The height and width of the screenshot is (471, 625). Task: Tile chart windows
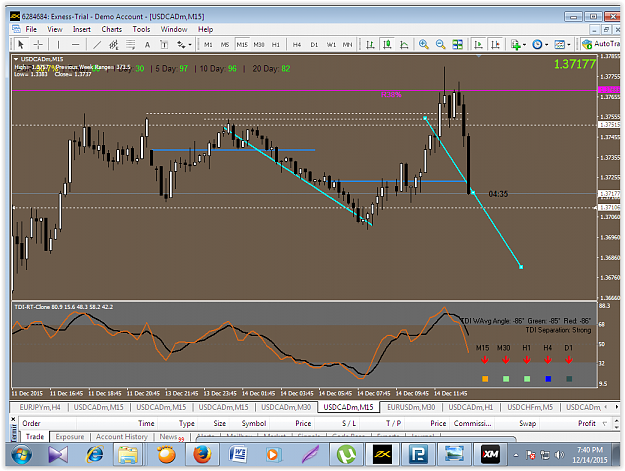(x=458, y=44)
